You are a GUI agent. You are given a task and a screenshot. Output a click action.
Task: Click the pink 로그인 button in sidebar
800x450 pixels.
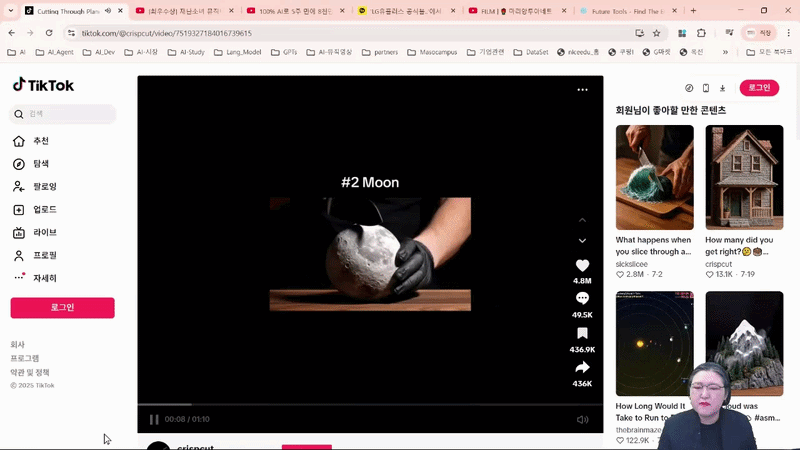click(62, 308)
